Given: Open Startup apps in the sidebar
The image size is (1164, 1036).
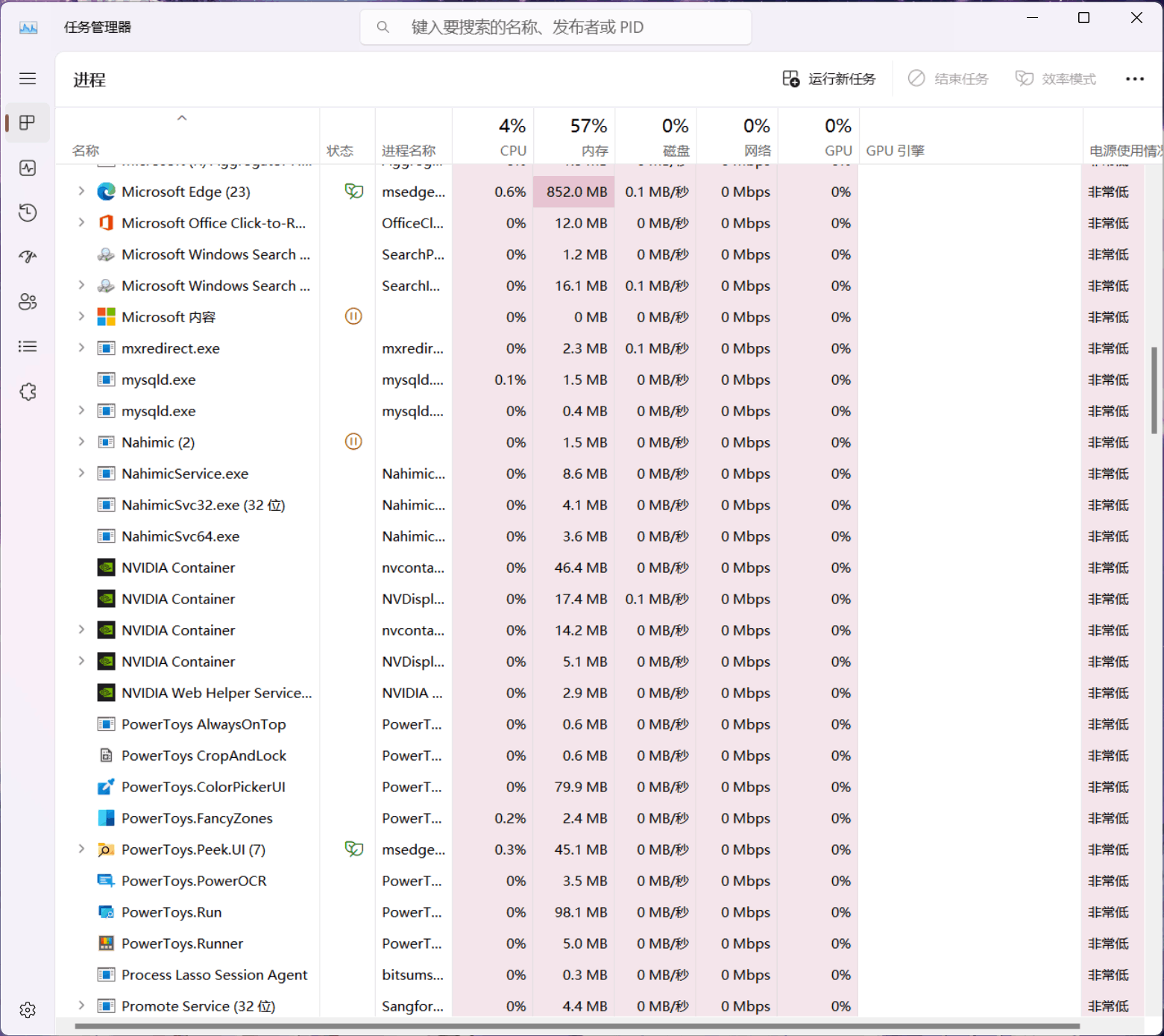Looking at the screenshot, I should click(x=28, y=257).
